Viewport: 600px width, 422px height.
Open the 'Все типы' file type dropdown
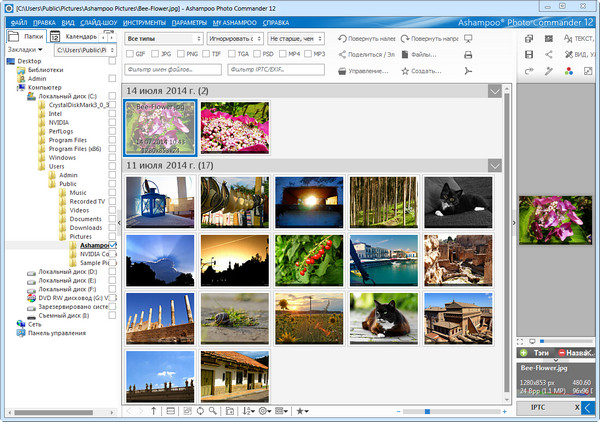click(x=163, y=38)
